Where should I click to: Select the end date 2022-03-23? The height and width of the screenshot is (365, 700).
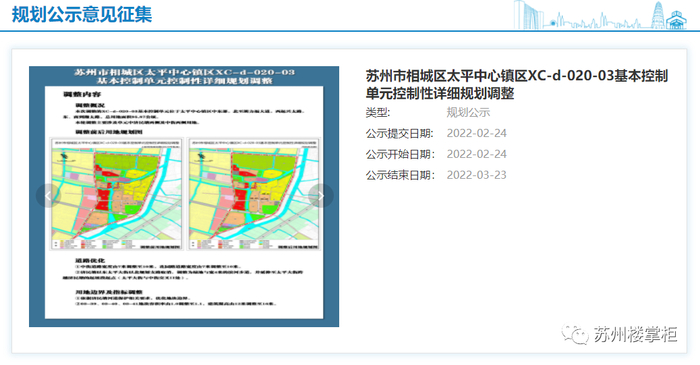(x=476, y=175)
